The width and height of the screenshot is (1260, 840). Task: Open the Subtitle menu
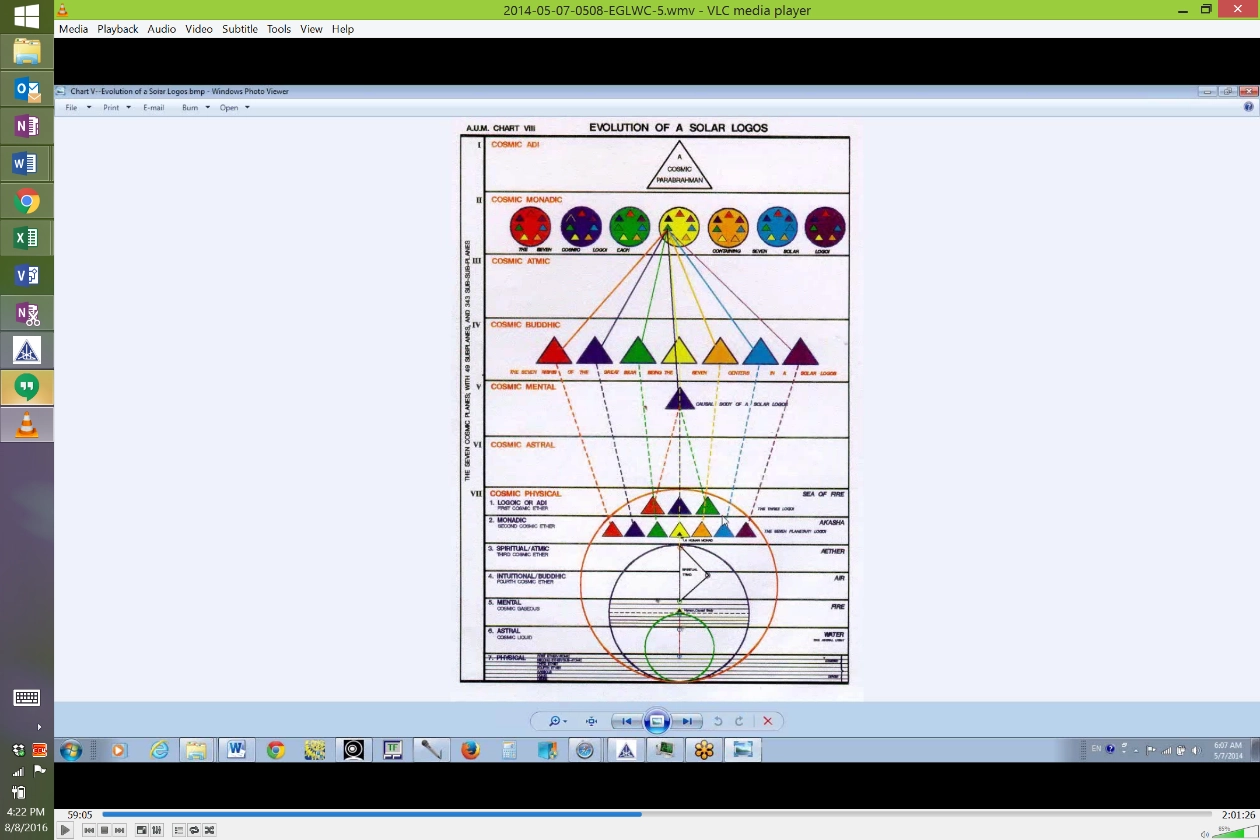point(239,29)
